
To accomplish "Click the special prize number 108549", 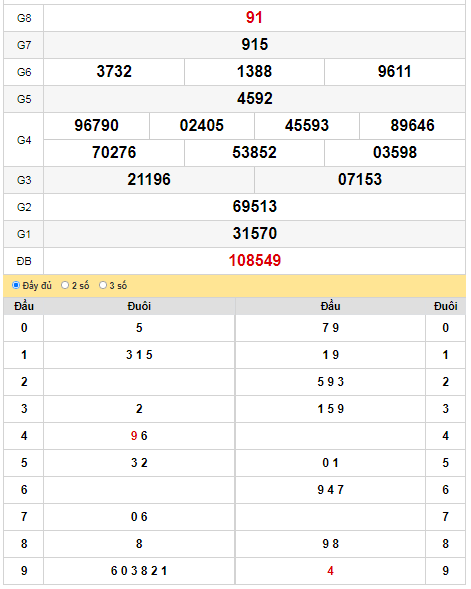I will tap(255, 261).
